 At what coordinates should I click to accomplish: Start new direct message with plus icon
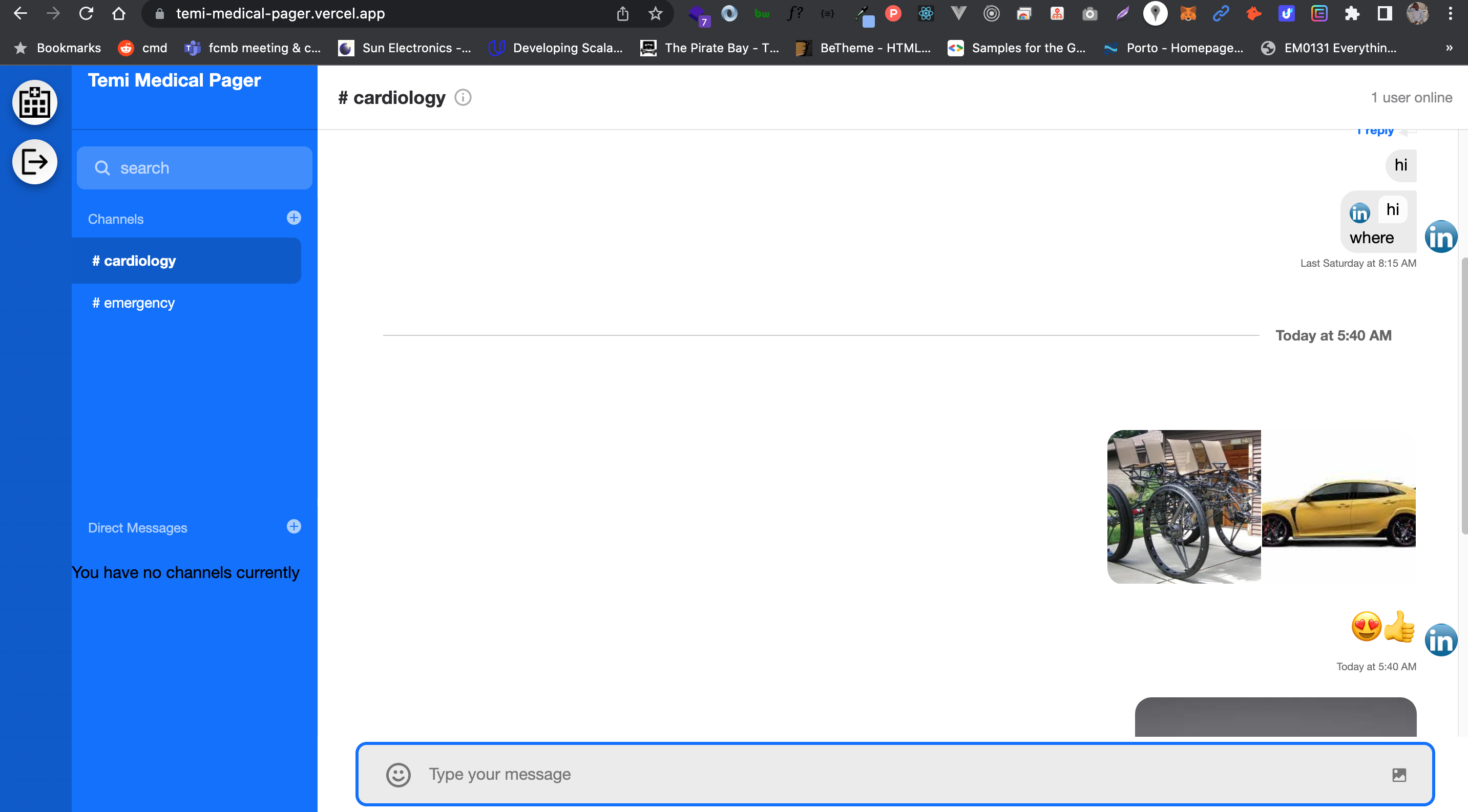click(293, 527)
